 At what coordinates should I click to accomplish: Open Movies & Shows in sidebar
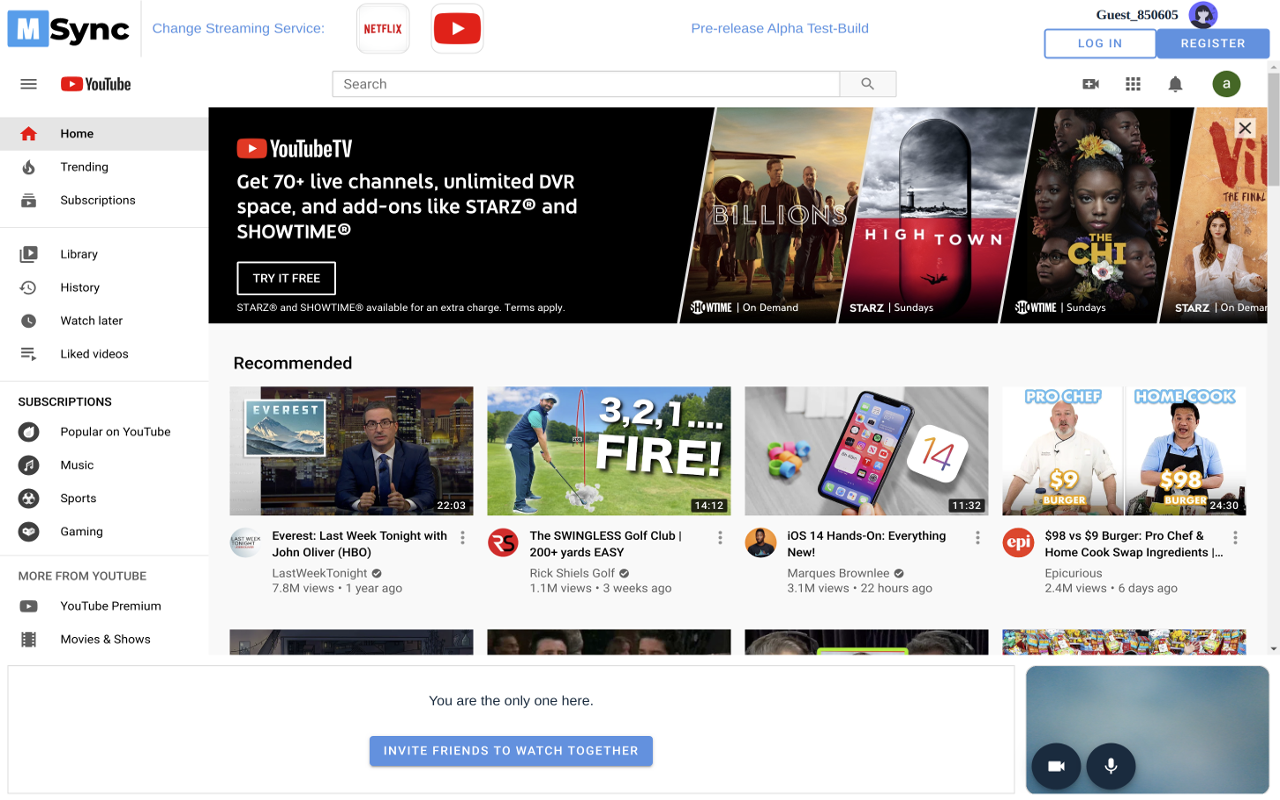pyautogui.click(x=104, y=639)
